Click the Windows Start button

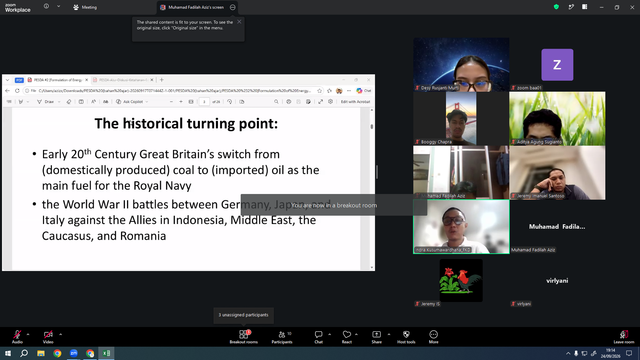(8, 353)
